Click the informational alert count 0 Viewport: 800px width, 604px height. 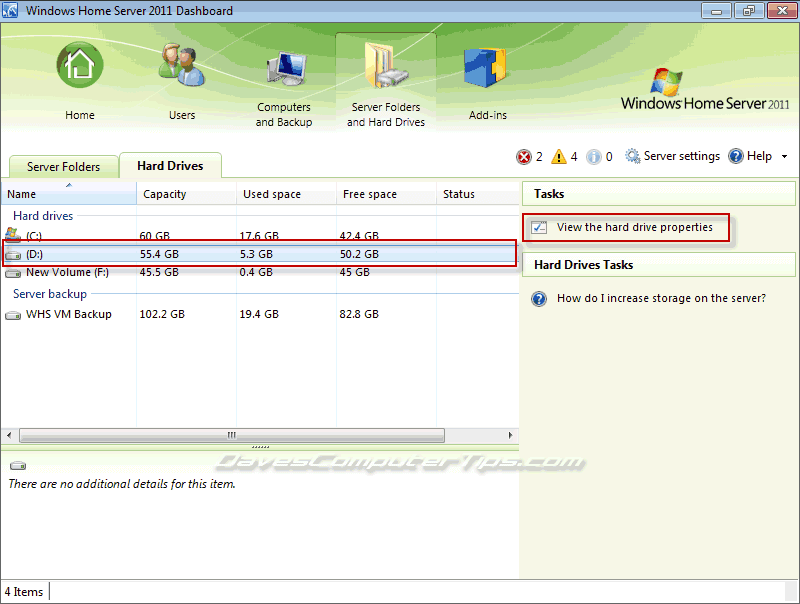[609, 157]
